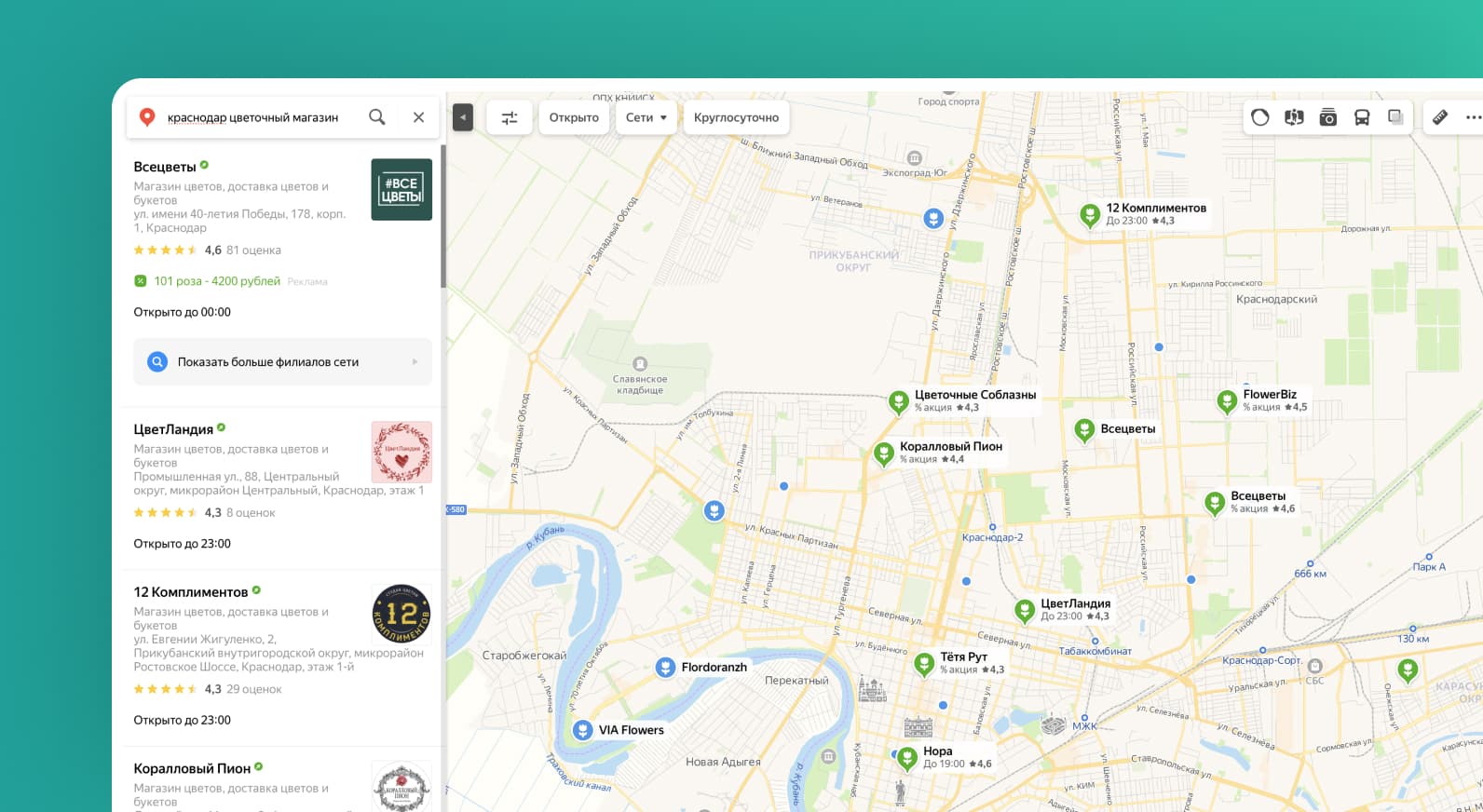Select the FlowerBiz map pin
The image size is (1483, 812).
1227,402
